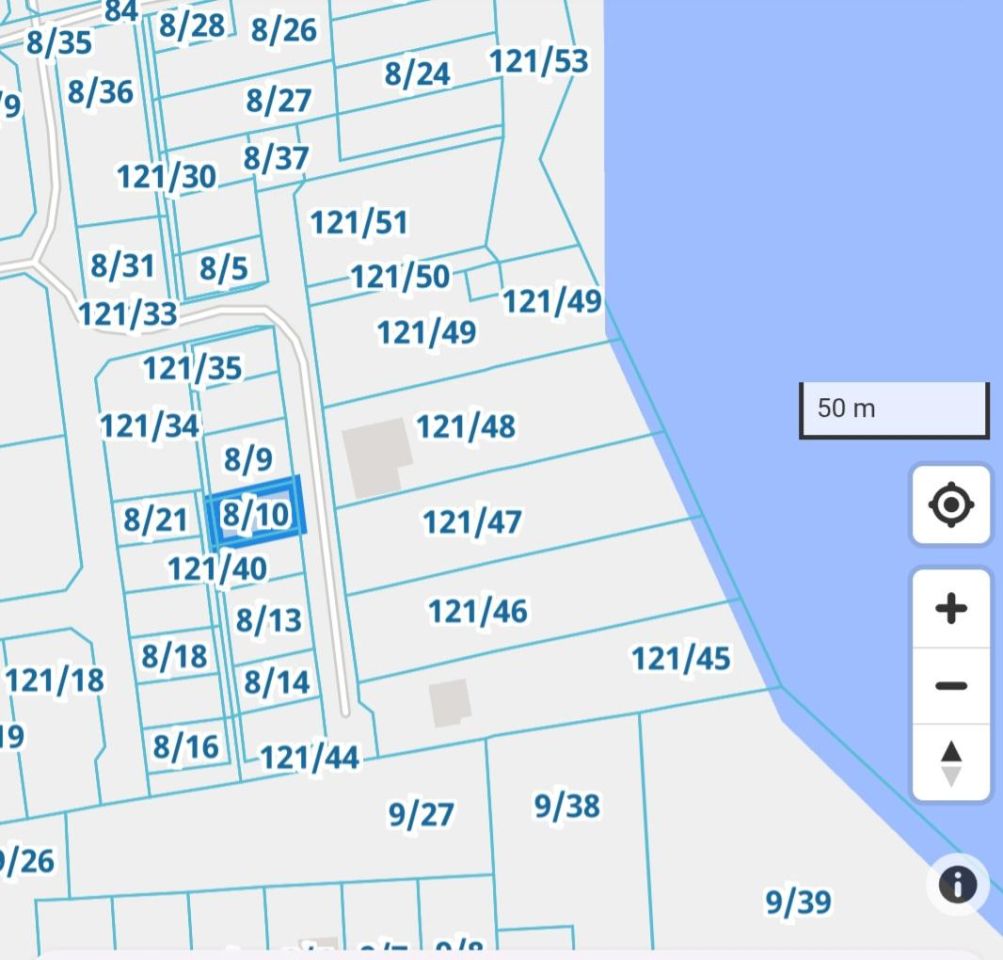Select highlighted parcel 8/10
The width and height of the screenshot is (1003, 960).
point(256,514)
